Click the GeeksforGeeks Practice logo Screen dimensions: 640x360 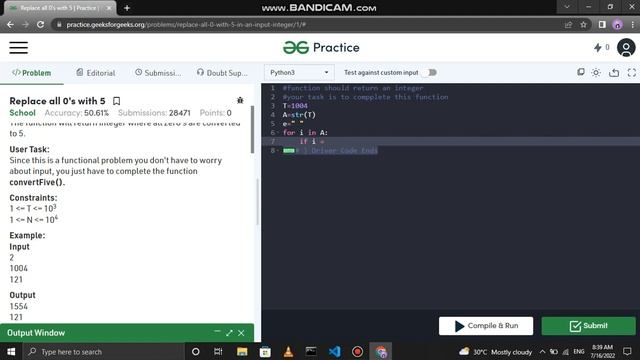tap(321, 48)
